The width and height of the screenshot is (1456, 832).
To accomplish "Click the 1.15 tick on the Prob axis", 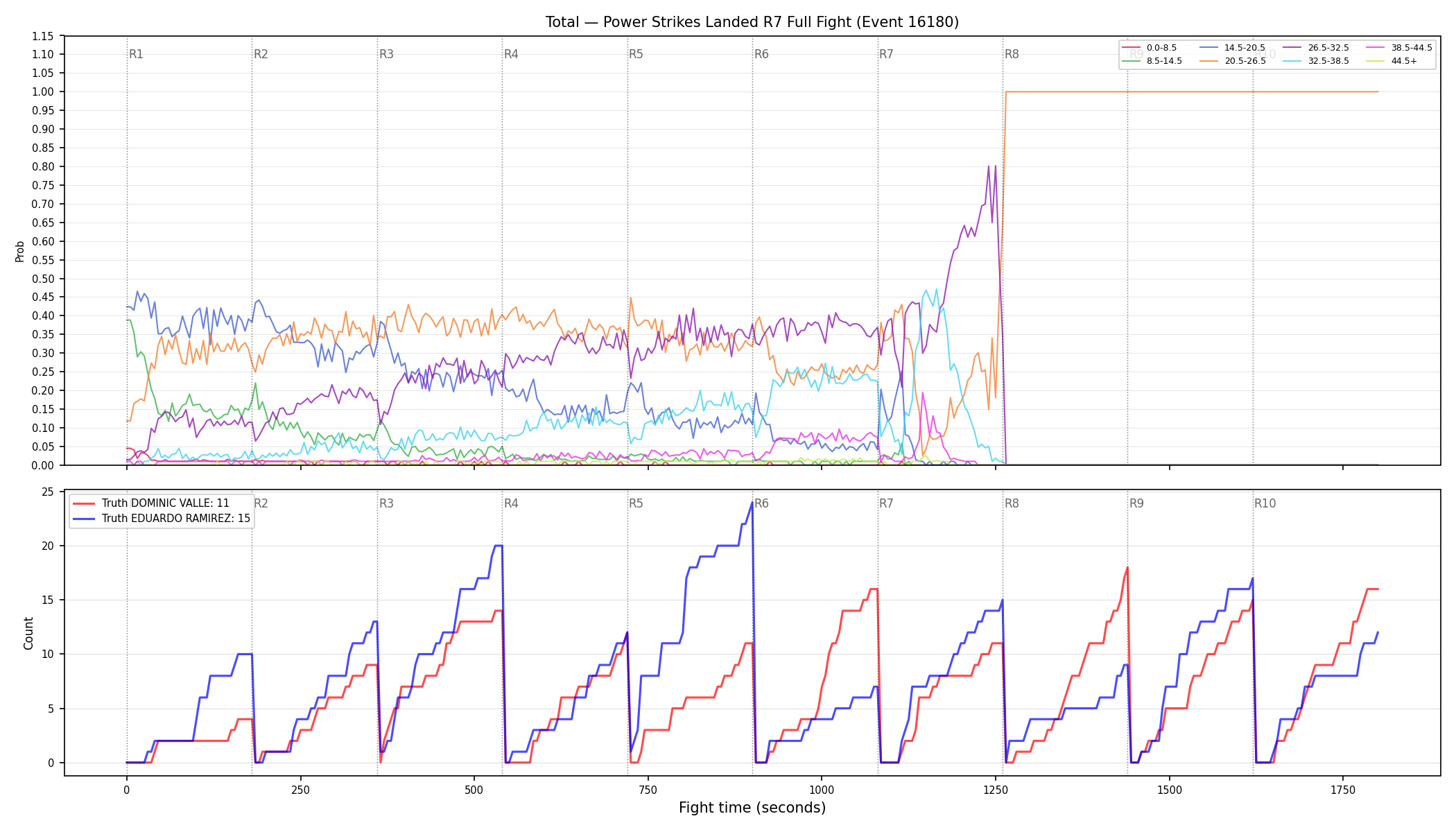I will point(43,36).
